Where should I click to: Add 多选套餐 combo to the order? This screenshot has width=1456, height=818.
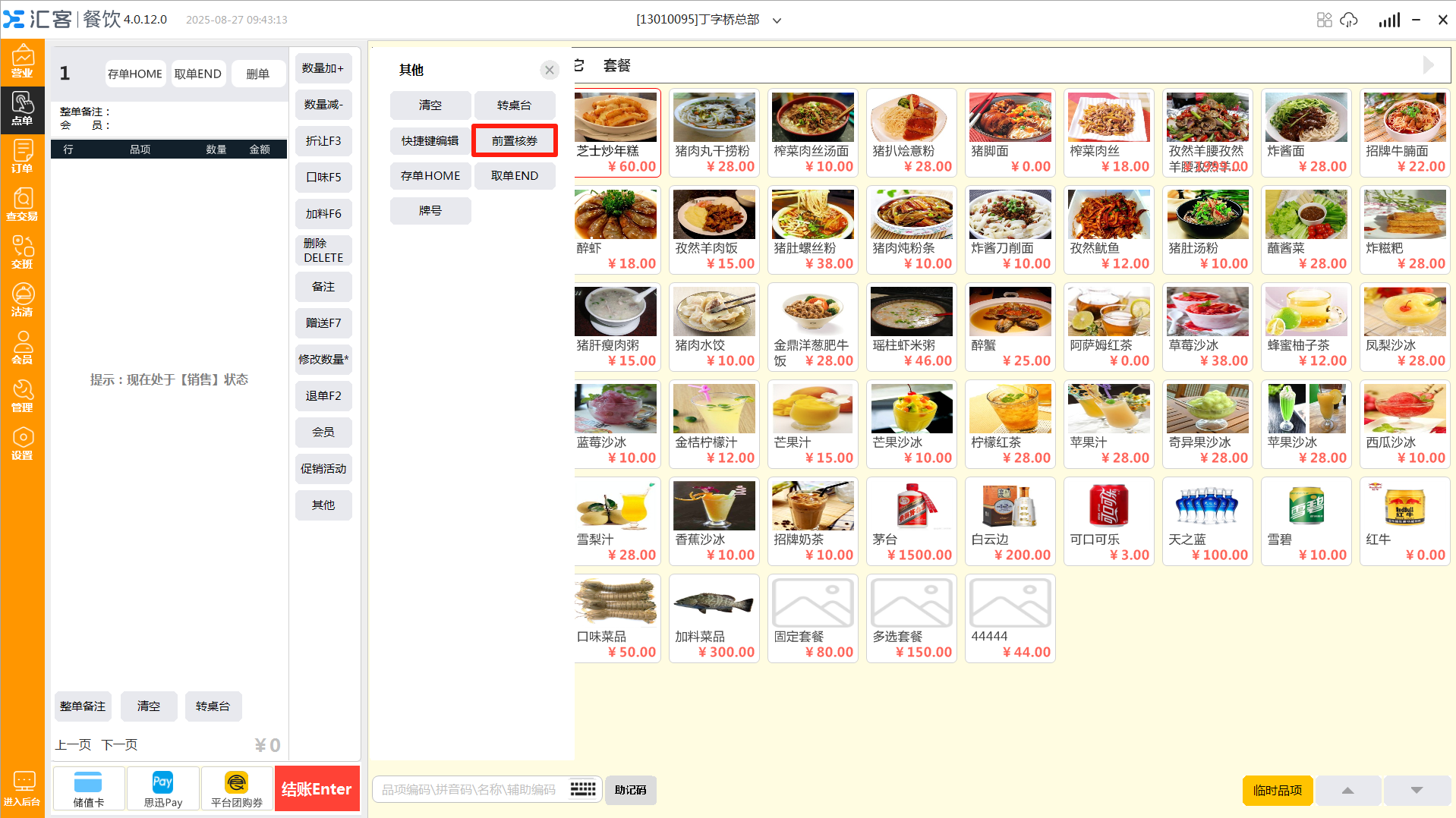912,618
